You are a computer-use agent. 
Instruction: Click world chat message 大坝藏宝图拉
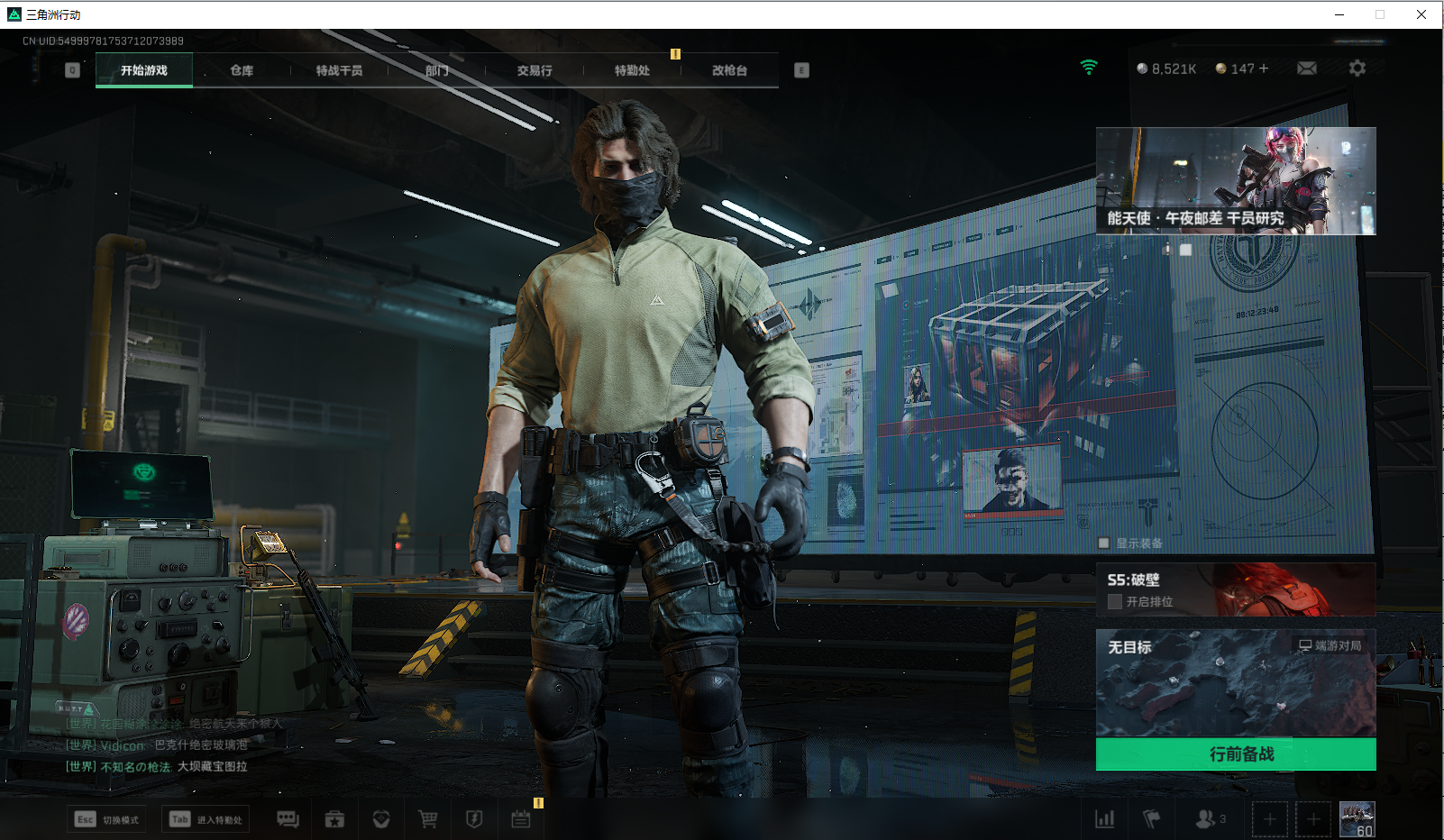click(212, 766)
